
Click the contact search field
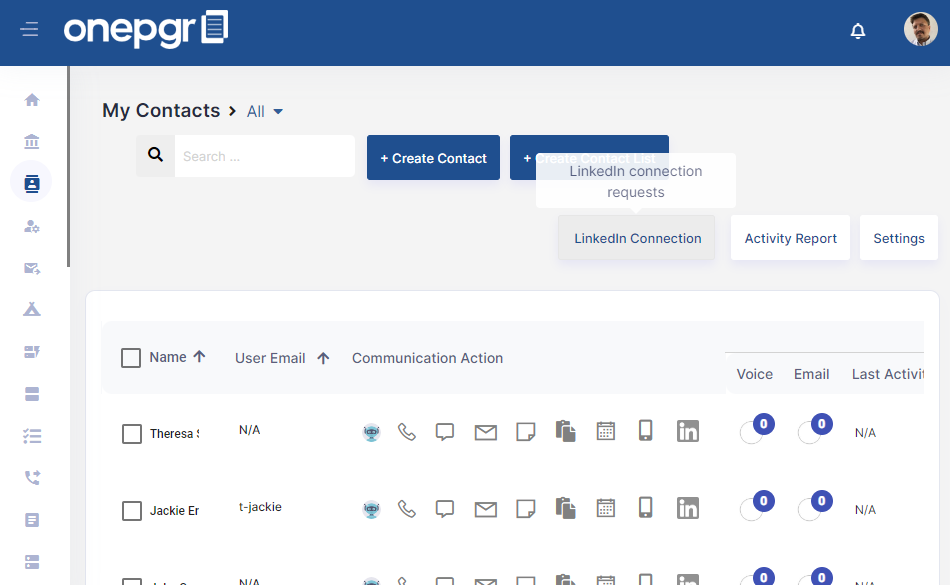click(265, 156)
